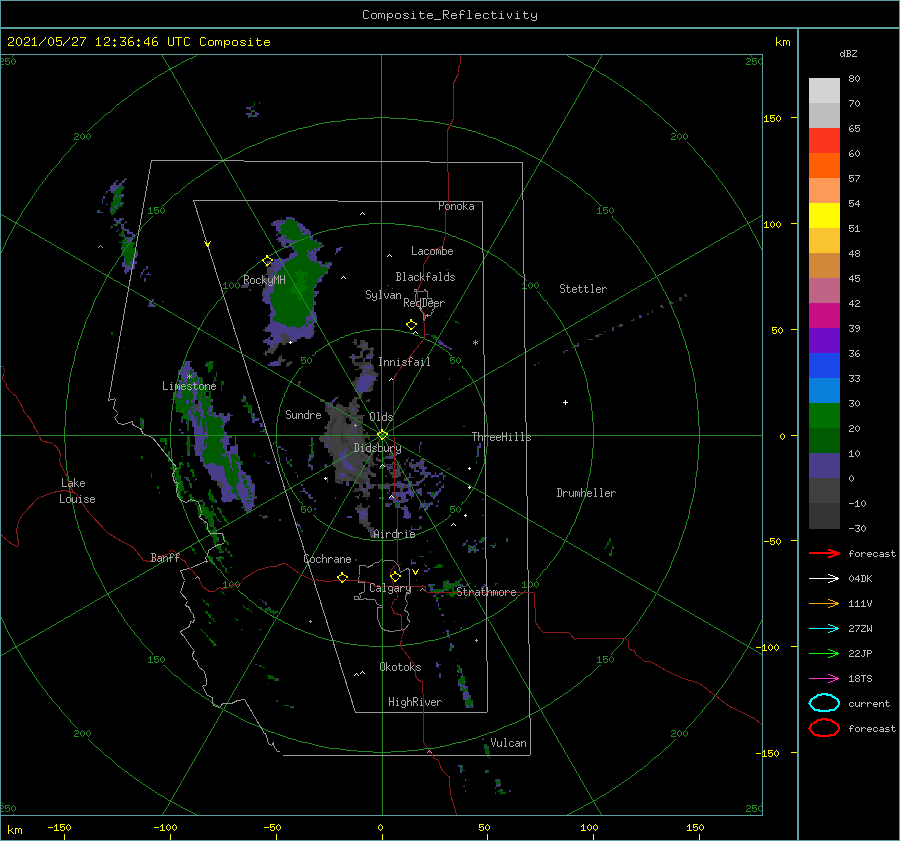Click the Ponoka city label
This screenshot has height=841, width=900.
[456, 206]
